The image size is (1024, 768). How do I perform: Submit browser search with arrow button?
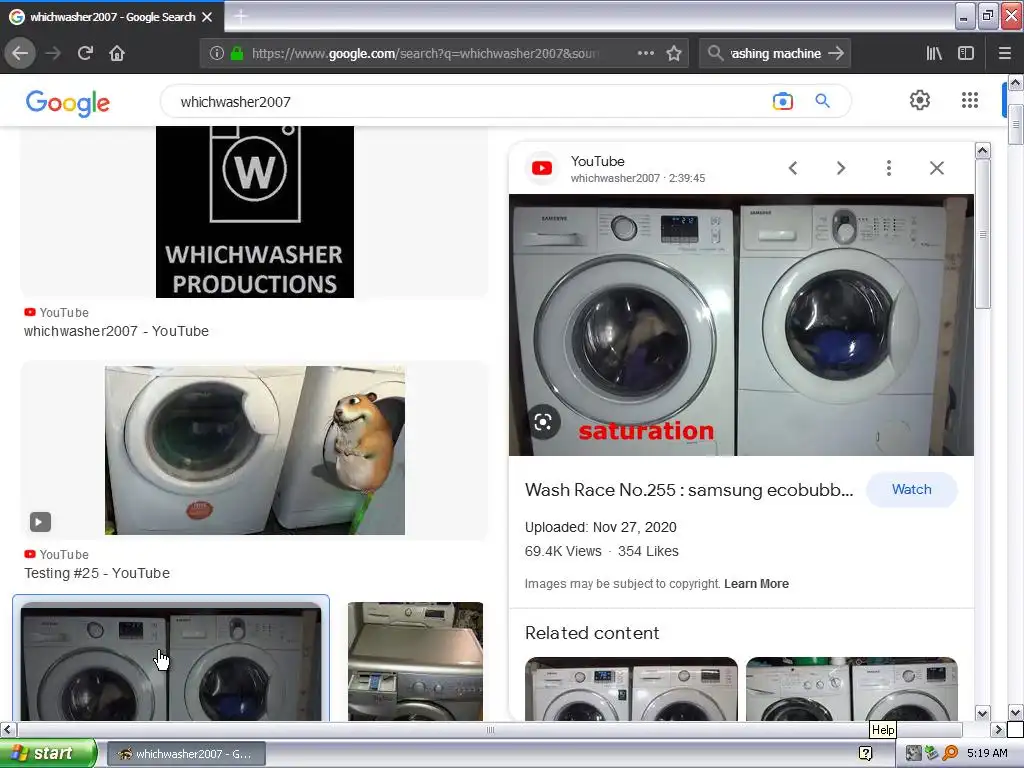pos(836,53)
